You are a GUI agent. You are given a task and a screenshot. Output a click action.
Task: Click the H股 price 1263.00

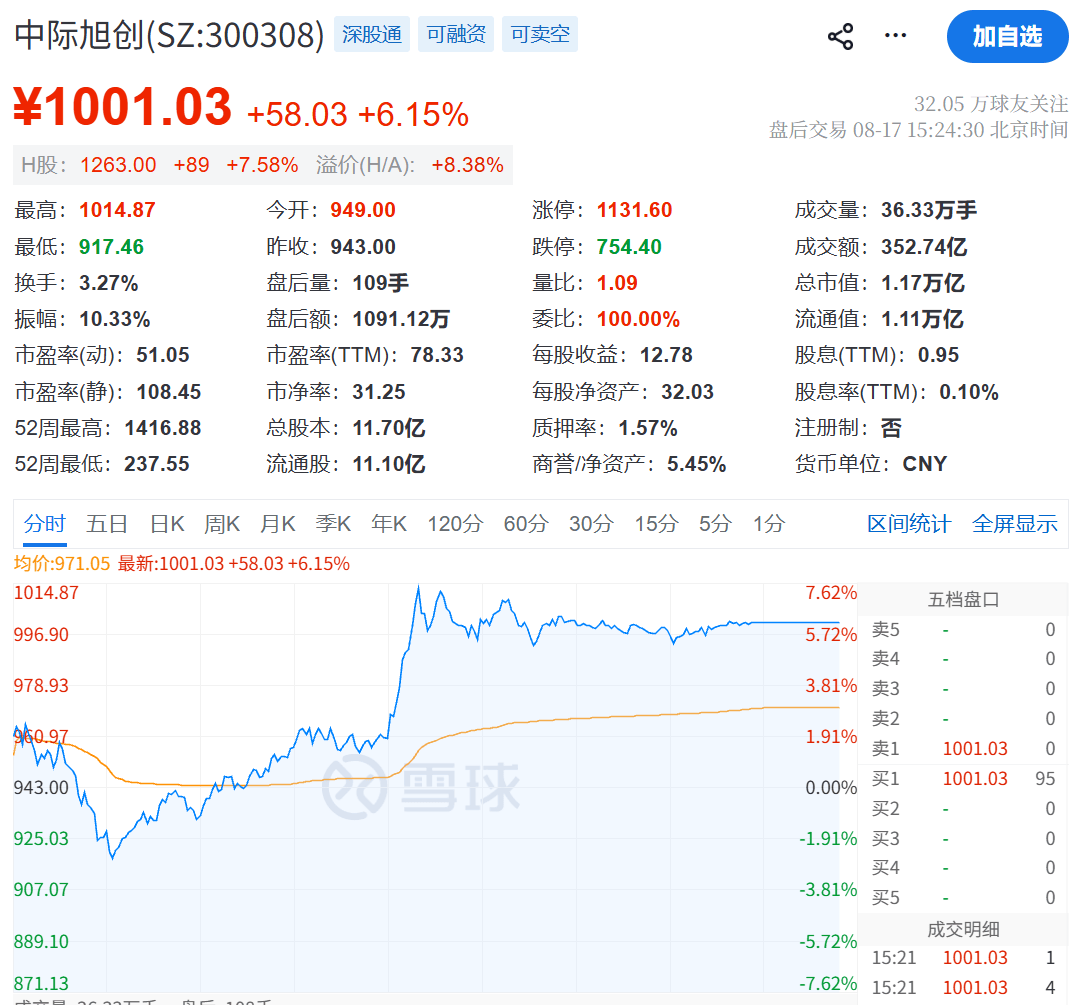pos(118,165)
